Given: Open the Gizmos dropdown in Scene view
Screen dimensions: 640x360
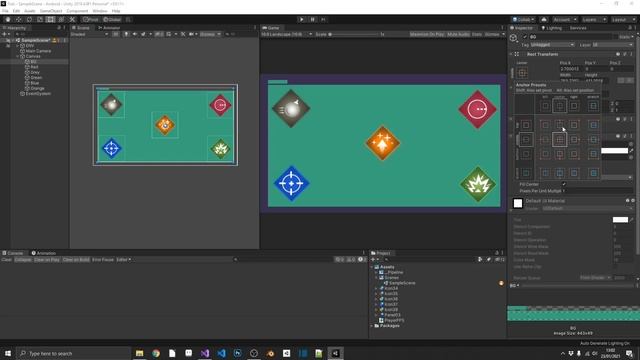Looking at the screenshot, I should click(x=210, y=34).
